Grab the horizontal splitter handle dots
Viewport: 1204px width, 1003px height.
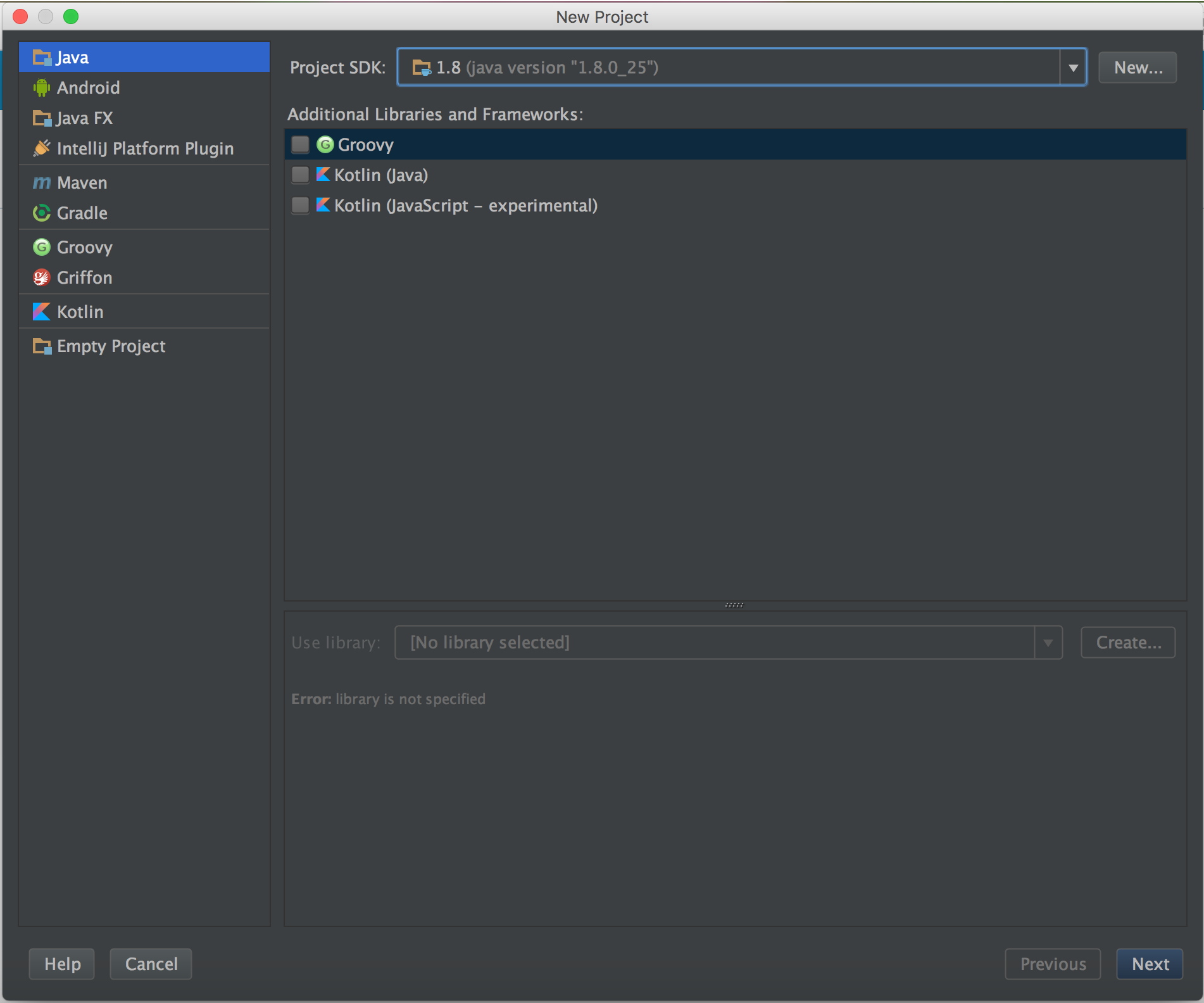tap(734, 605)
